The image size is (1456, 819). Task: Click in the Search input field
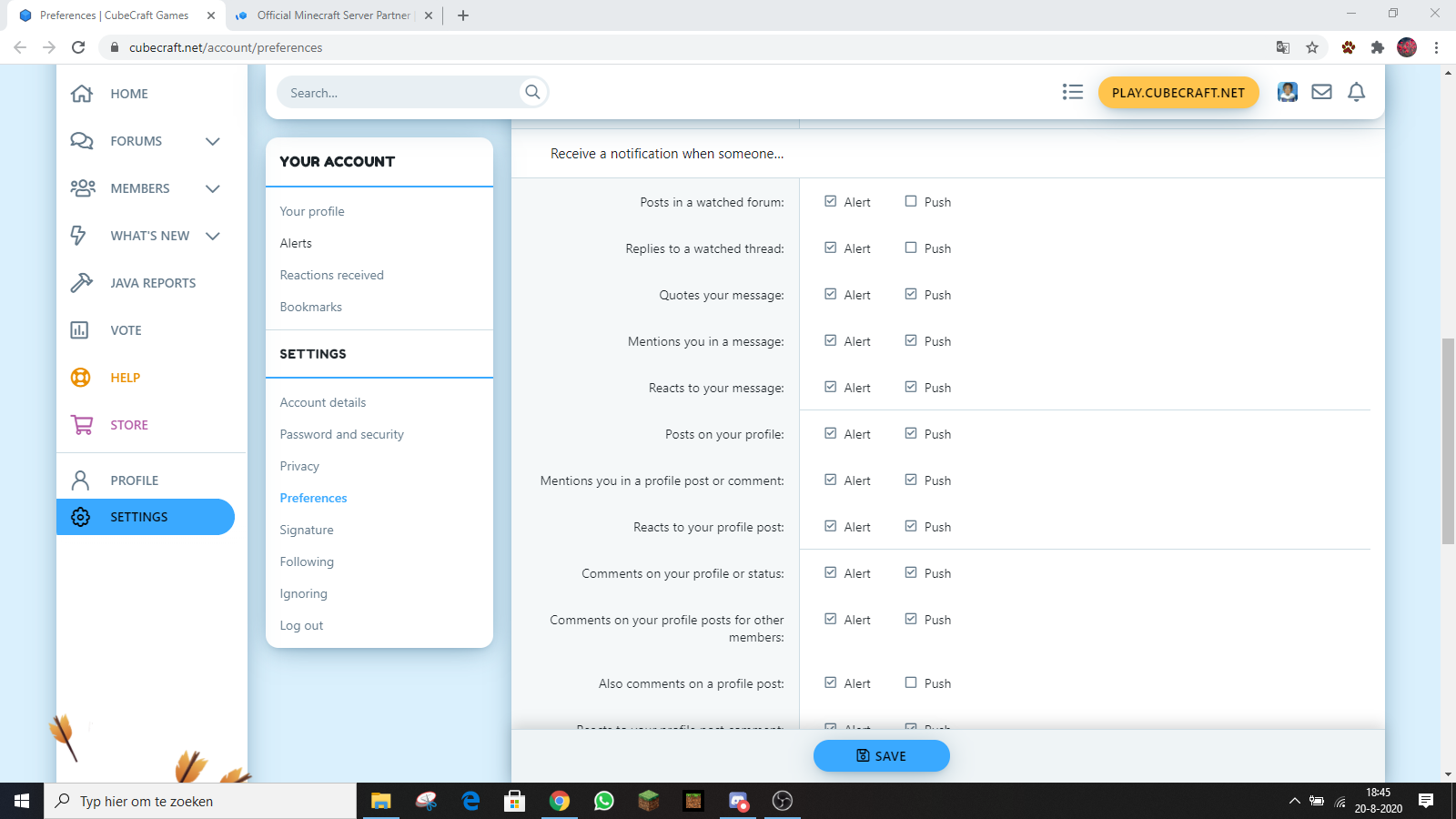click(400, 92)
